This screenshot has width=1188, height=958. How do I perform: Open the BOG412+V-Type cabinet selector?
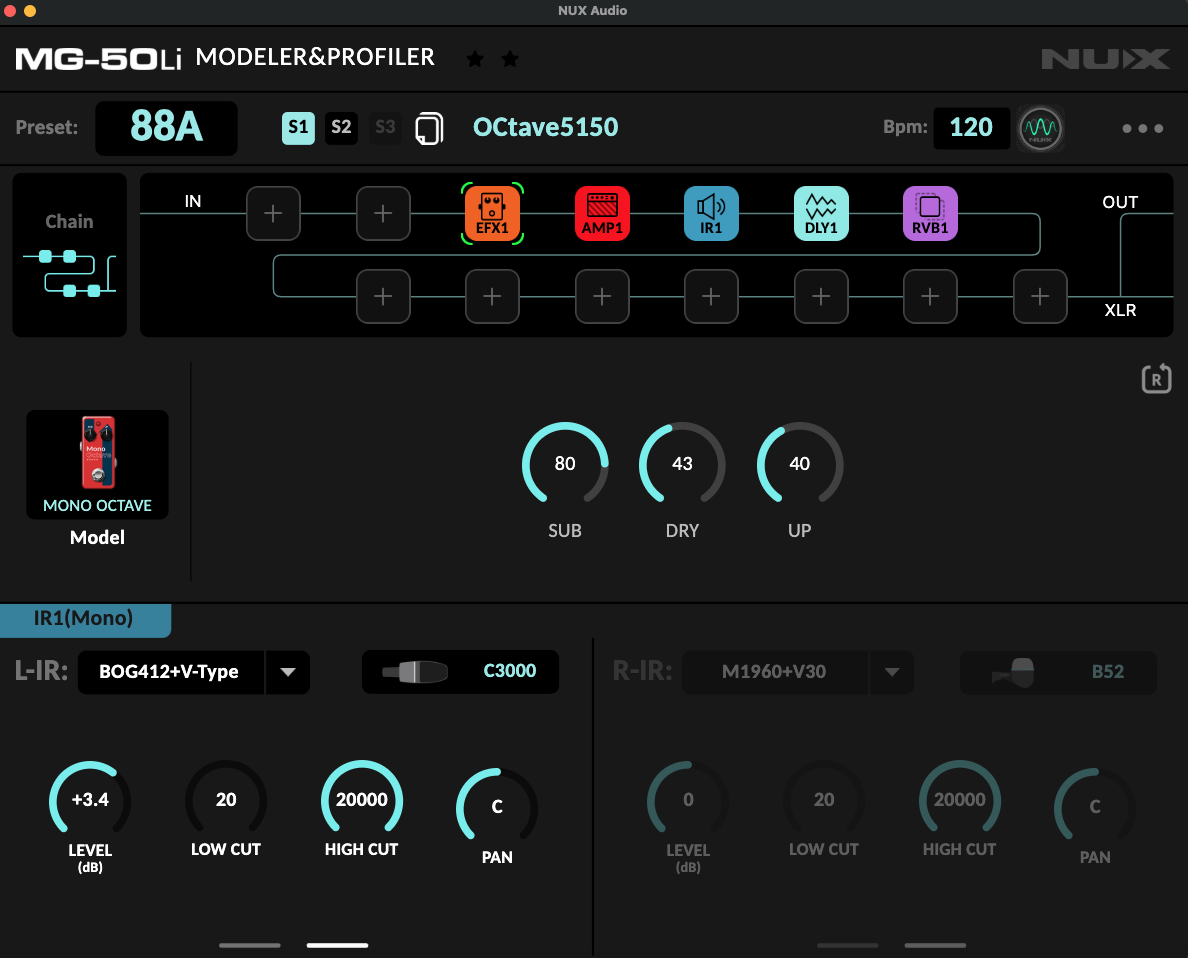(170, 672)
